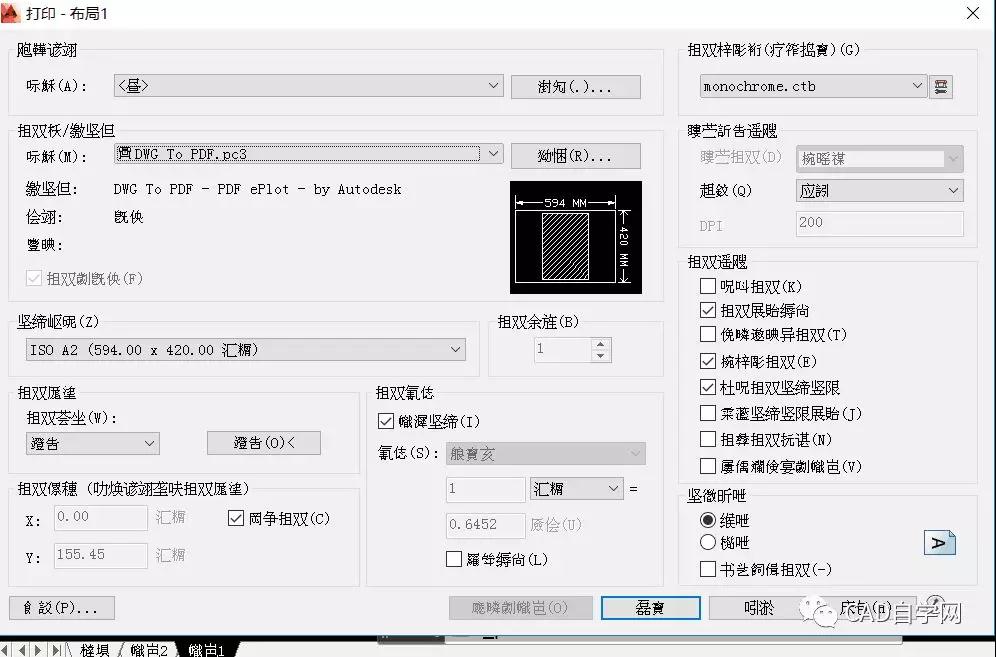996x657 pixels.
Task: Click the X offset input field showing 0.00
Action: [x=99, y=518]
